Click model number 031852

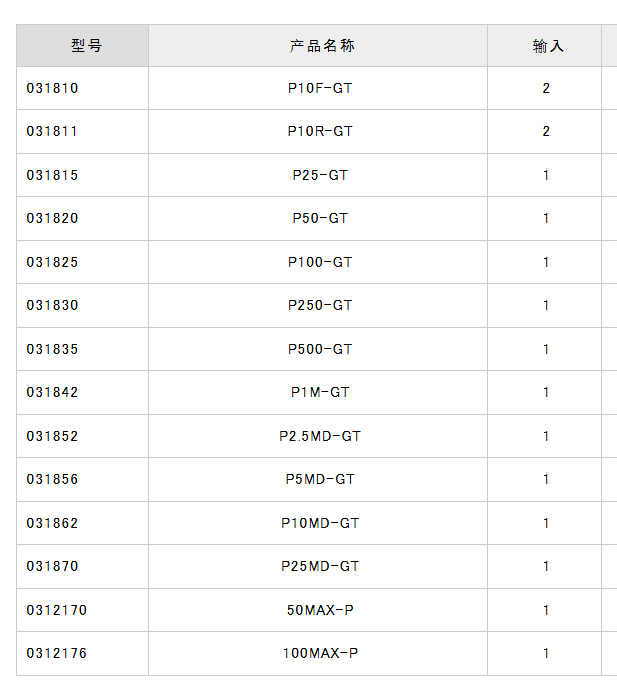tap(52, 436)
